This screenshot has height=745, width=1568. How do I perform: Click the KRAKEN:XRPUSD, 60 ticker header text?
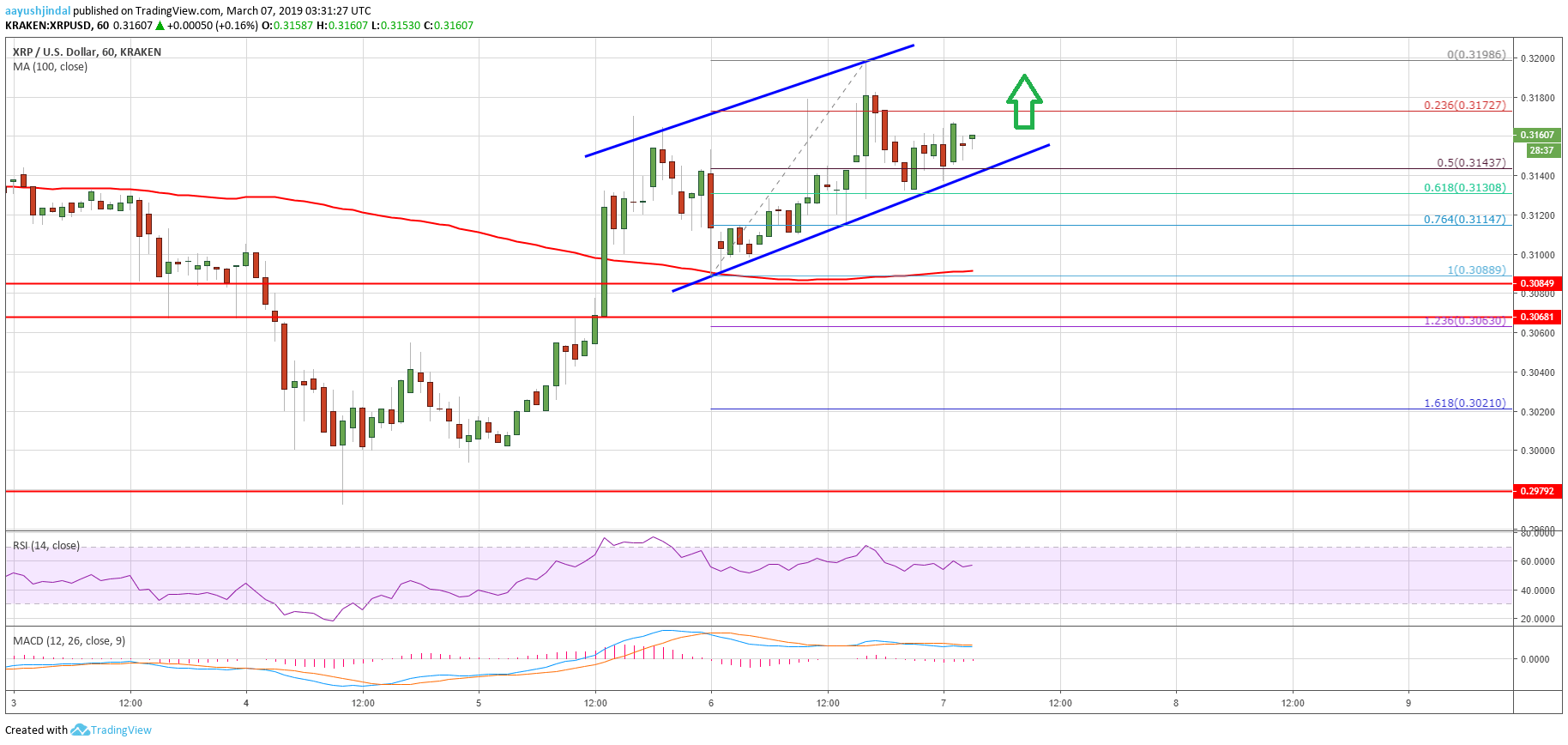[57, 26]
